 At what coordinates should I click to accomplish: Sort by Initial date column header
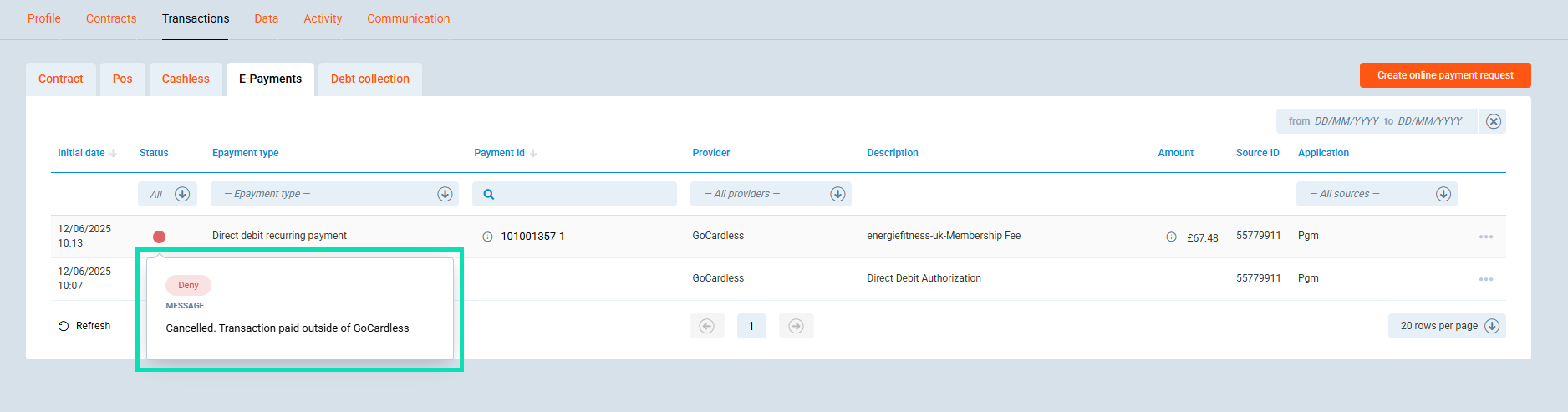coord(82,153)
